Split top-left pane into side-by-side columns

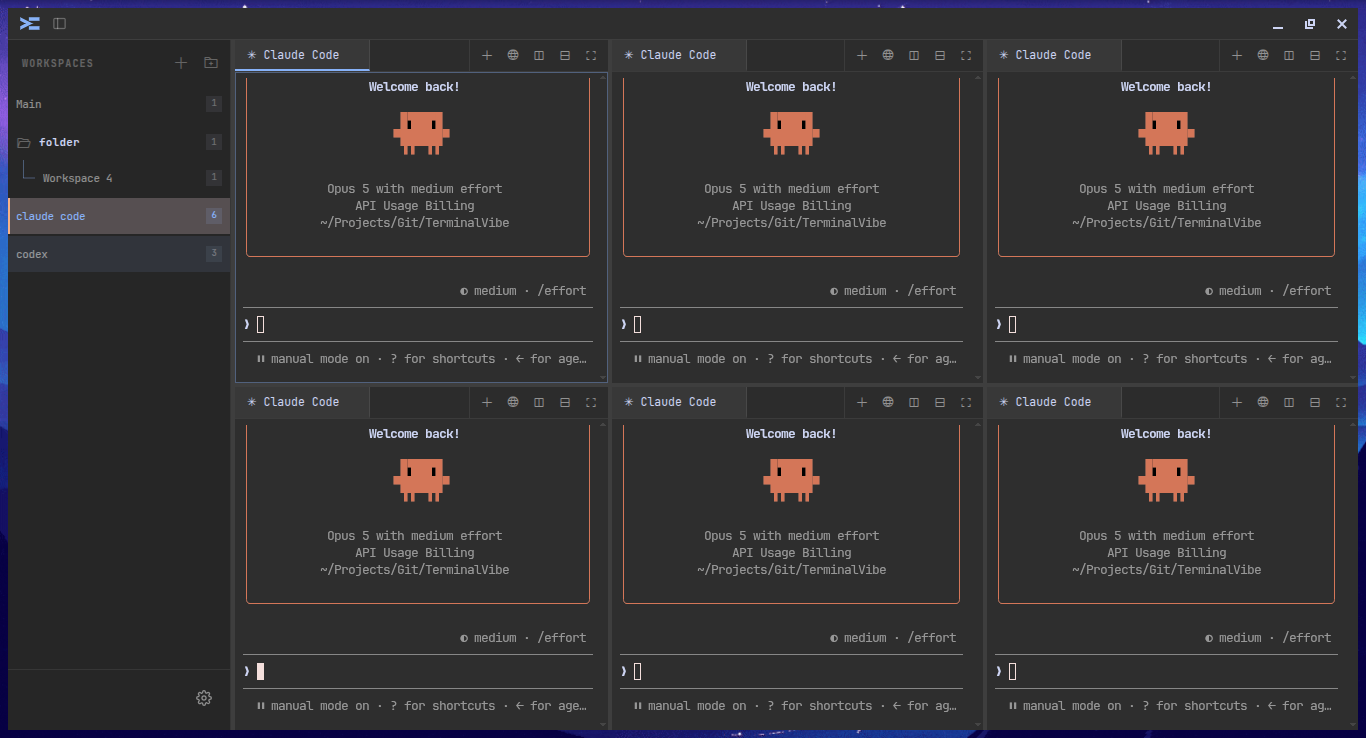click(539, 55)
